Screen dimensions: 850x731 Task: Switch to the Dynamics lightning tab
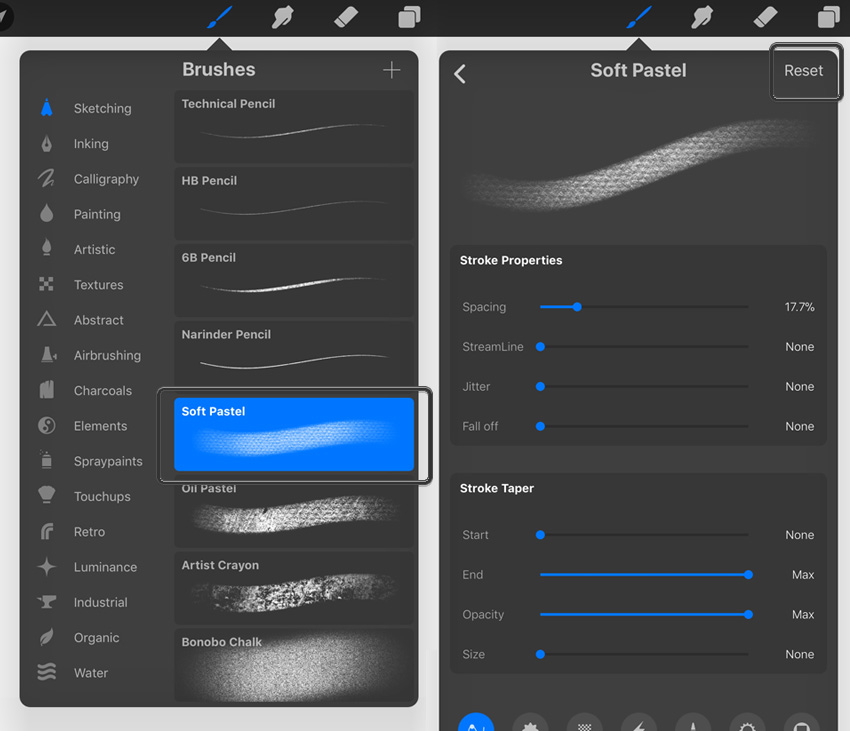(639, 722)
